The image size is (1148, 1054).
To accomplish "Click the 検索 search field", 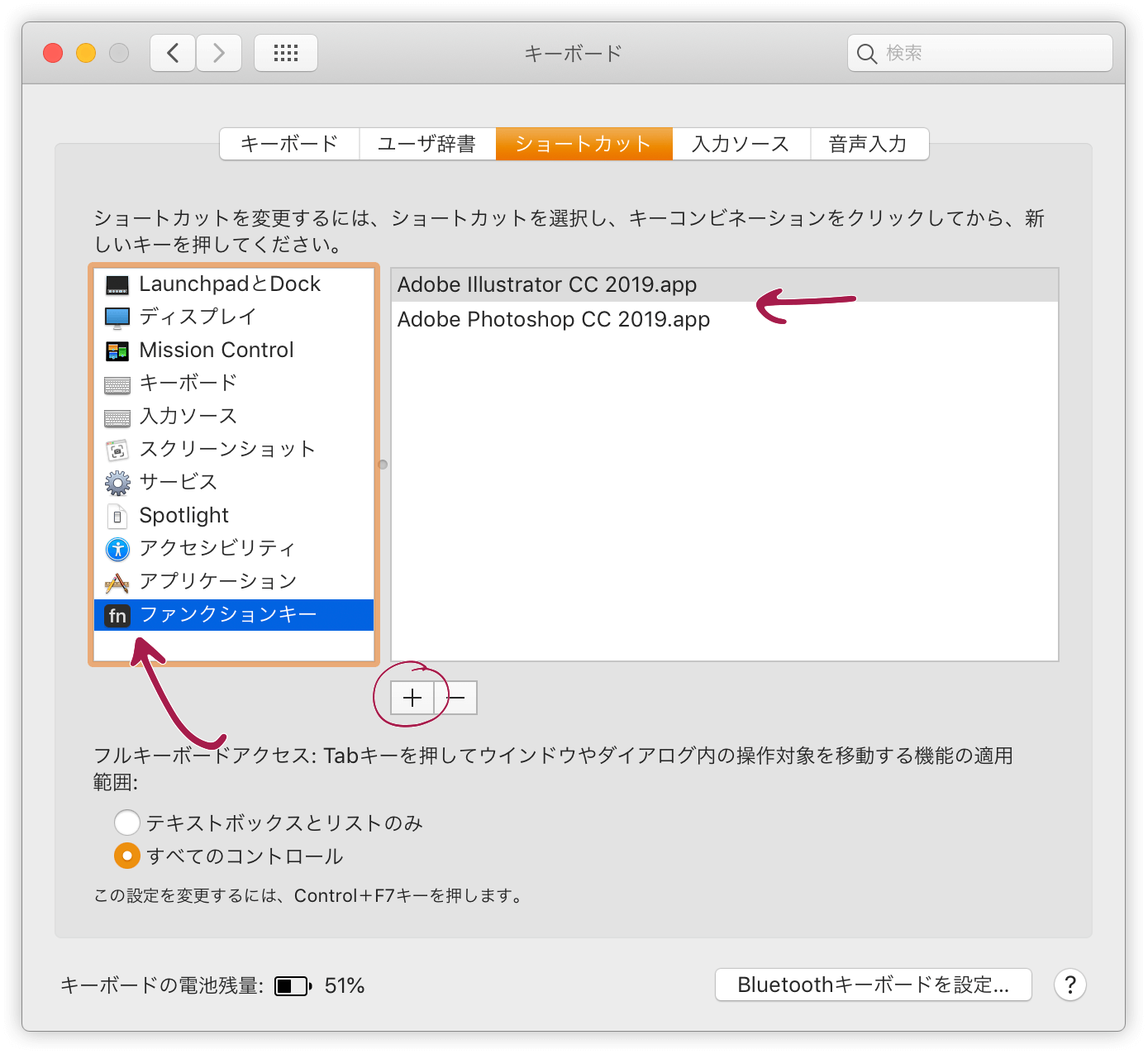I will (980, 54).
